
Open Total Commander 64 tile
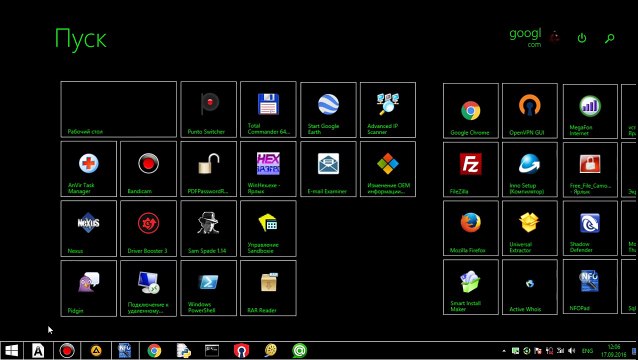coord(268,109)
